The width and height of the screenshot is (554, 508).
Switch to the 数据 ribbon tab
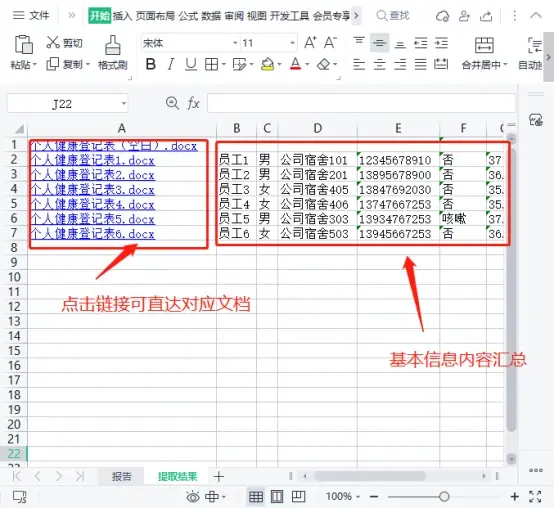click(x=211, y=16)
